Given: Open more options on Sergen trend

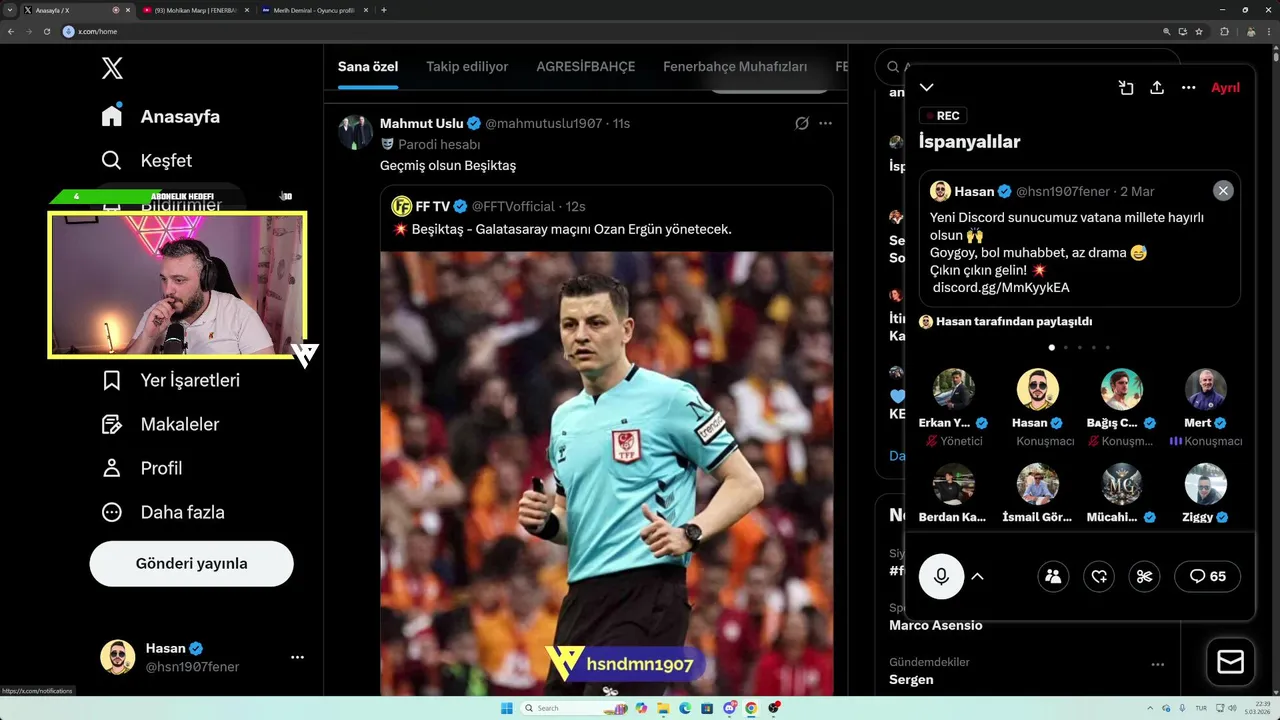Looking at the screenshot, I should (x=1157, y=664).
